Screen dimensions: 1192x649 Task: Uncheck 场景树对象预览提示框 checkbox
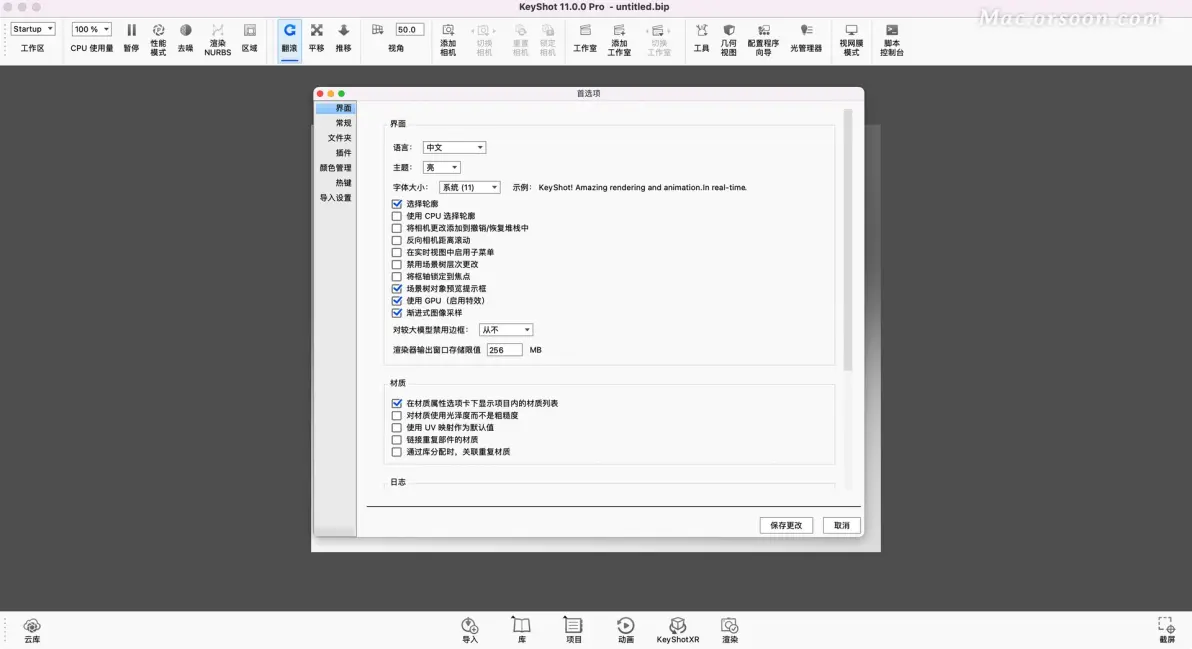(397, 289)
